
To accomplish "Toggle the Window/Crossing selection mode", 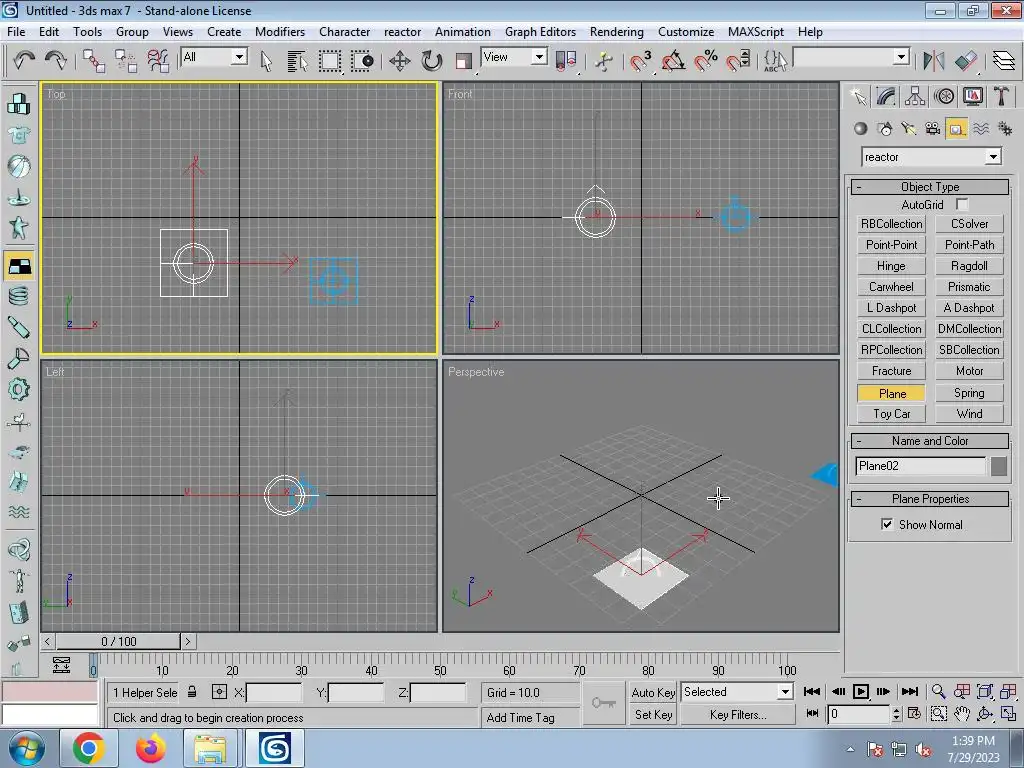I will 362,61.
